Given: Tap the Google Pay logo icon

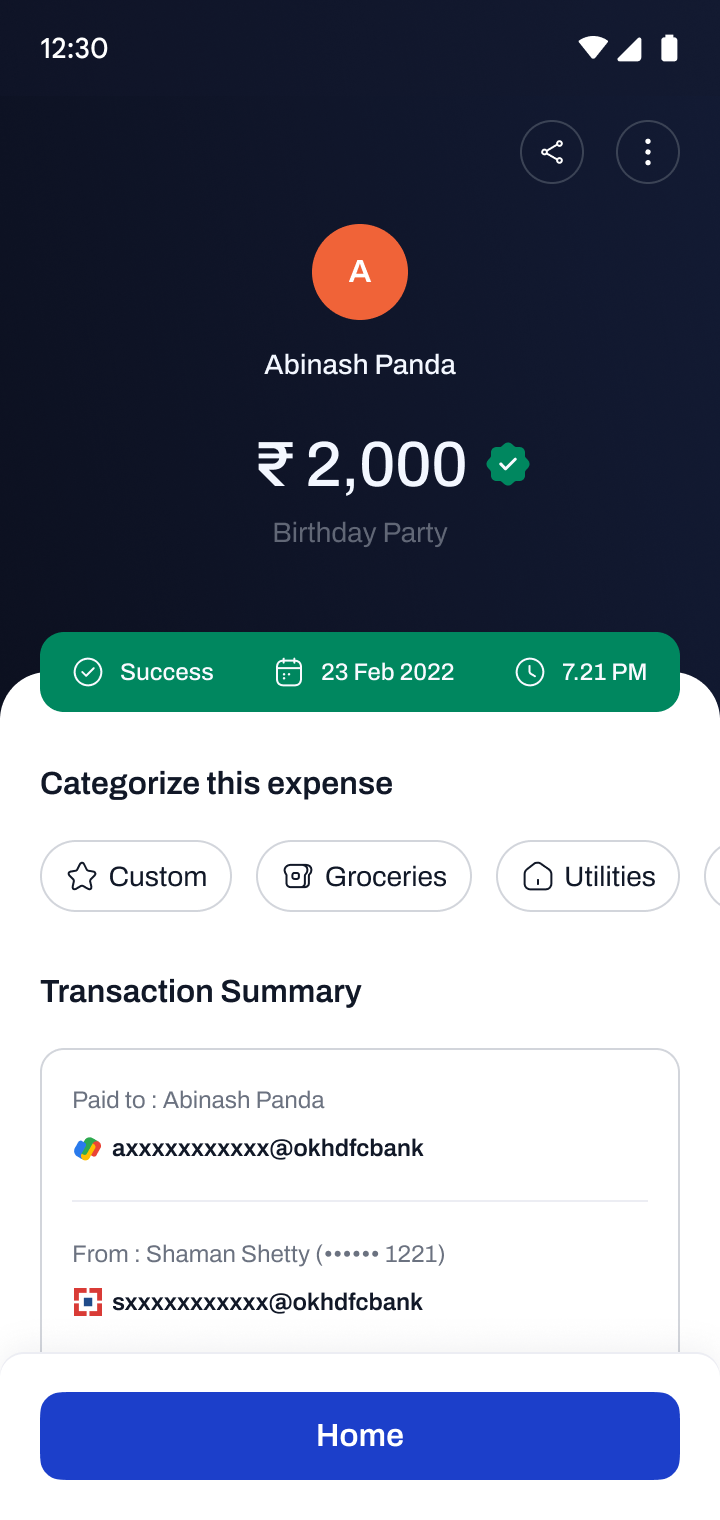Looking at the screenshot, I should [x=88, y=1148].
